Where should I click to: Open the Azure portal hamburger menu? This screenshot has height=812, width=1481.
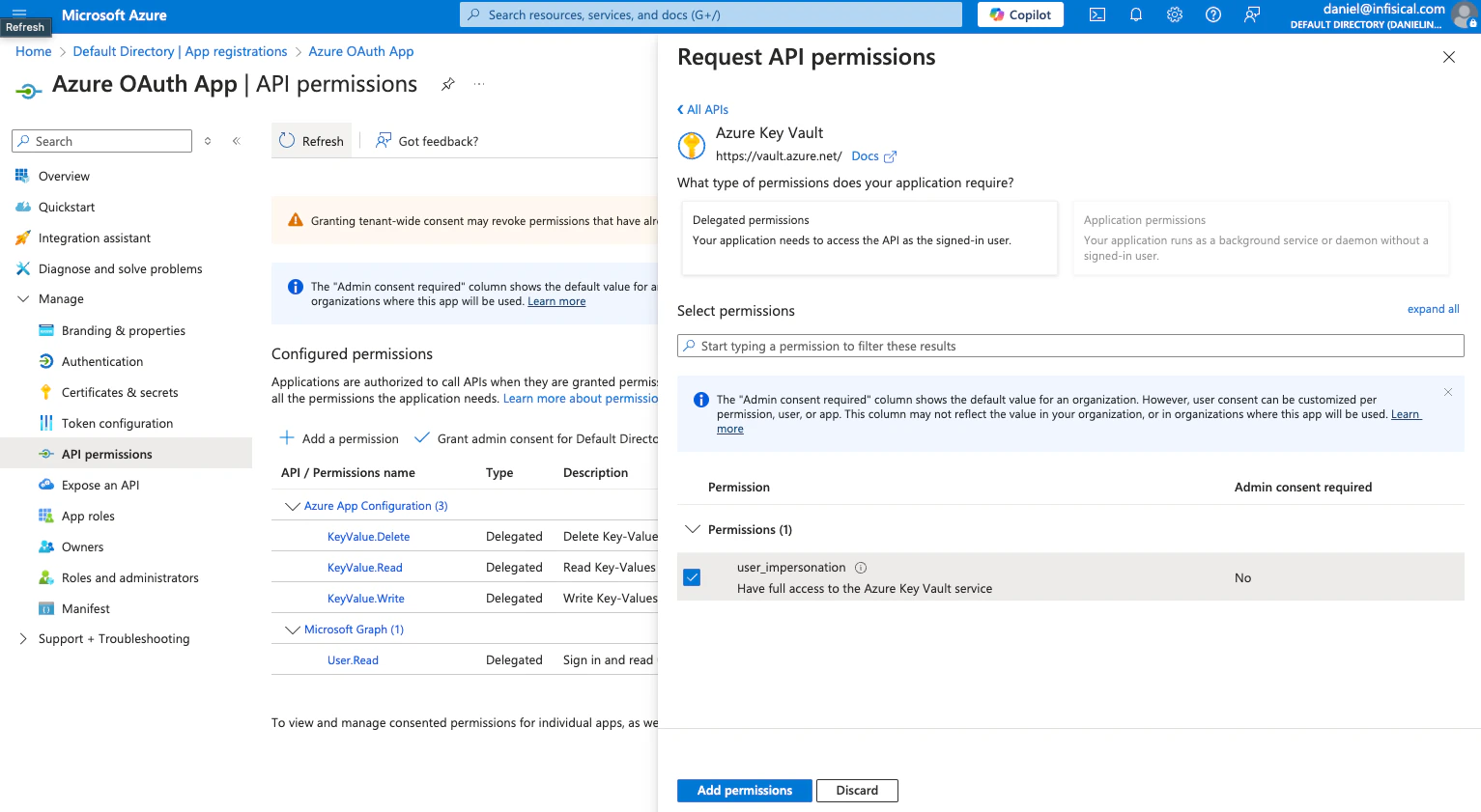(19, 13)
